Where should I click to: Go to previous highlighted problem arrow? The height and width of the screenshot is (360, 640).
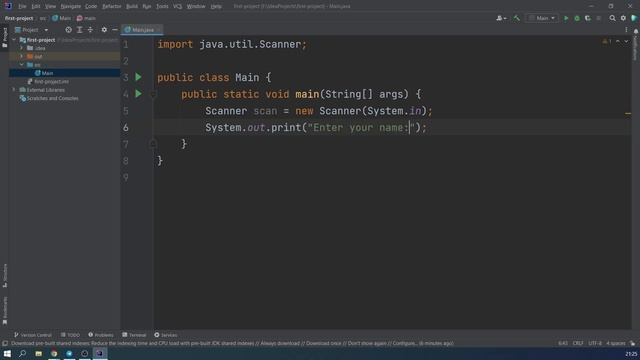[x=618, y=41]
